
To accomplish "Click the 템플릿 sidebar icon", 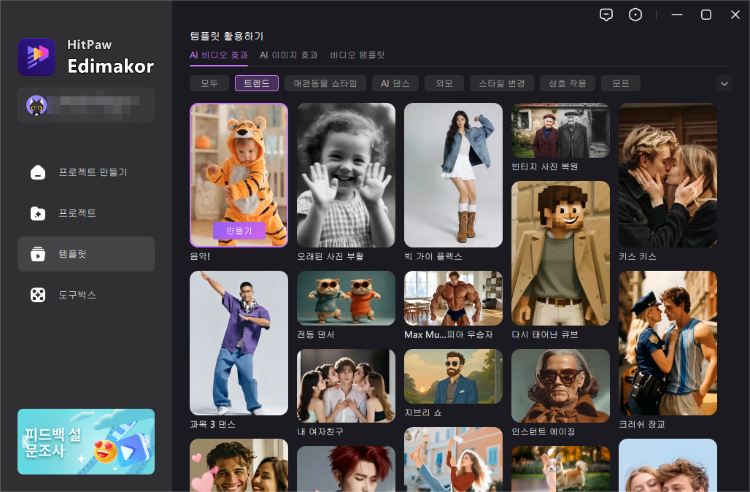I will [38, 254].
